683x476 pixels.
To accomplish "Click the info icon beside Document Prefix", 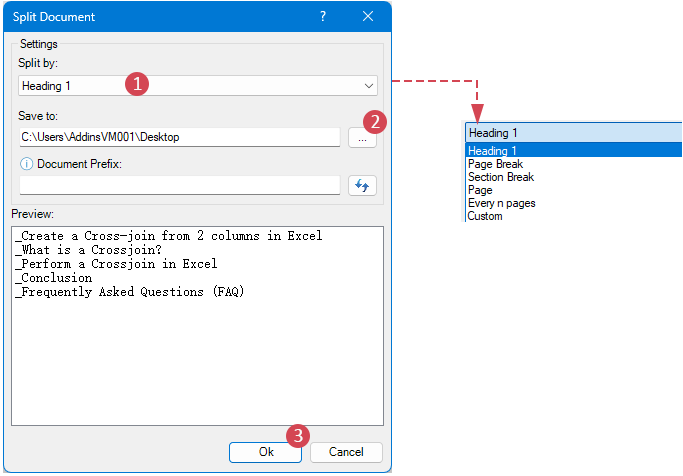I will (x=25, y=164).
